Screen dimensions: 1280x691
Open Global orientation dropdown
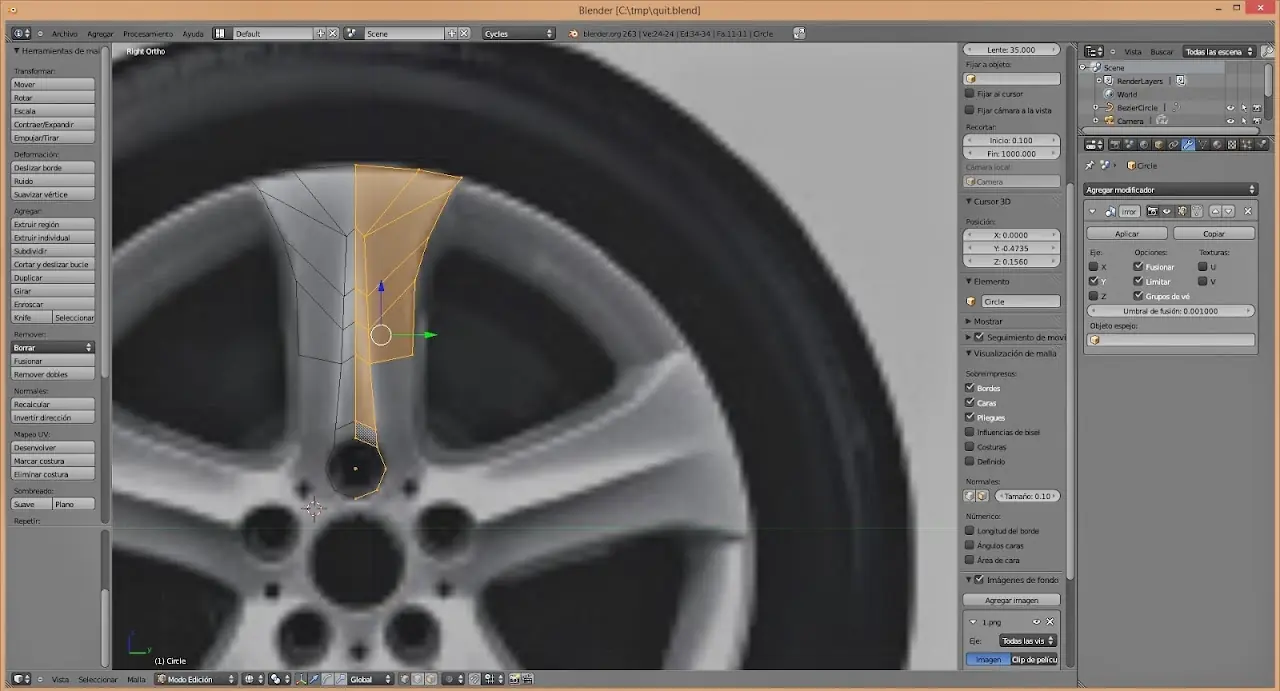(x=372, y=679)
